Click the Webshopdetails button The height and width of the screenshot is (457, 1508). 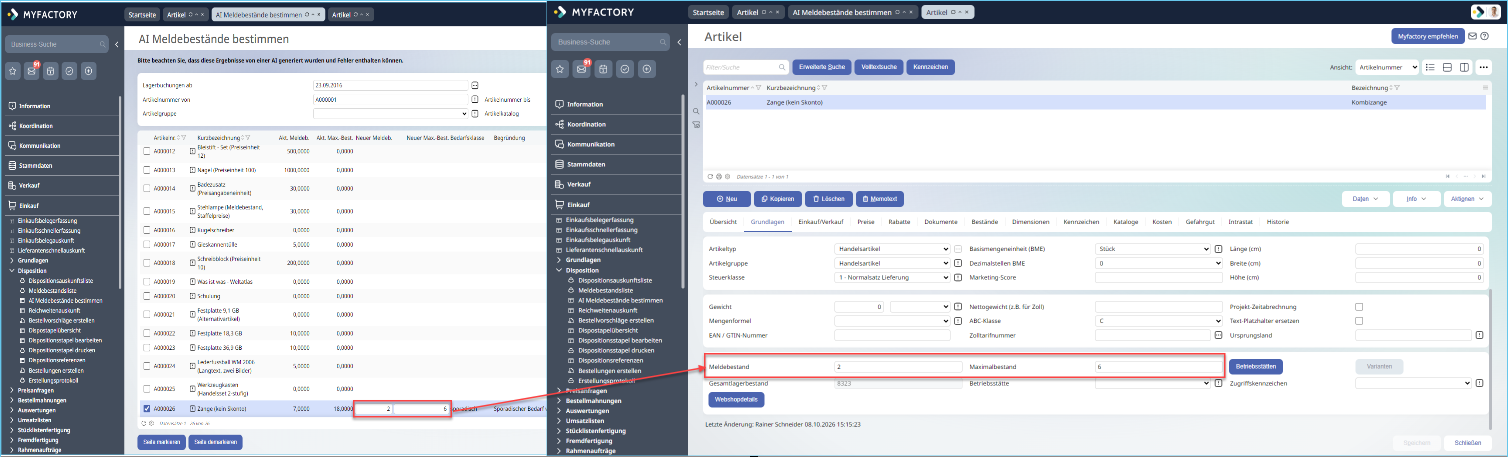click(734, 399)
